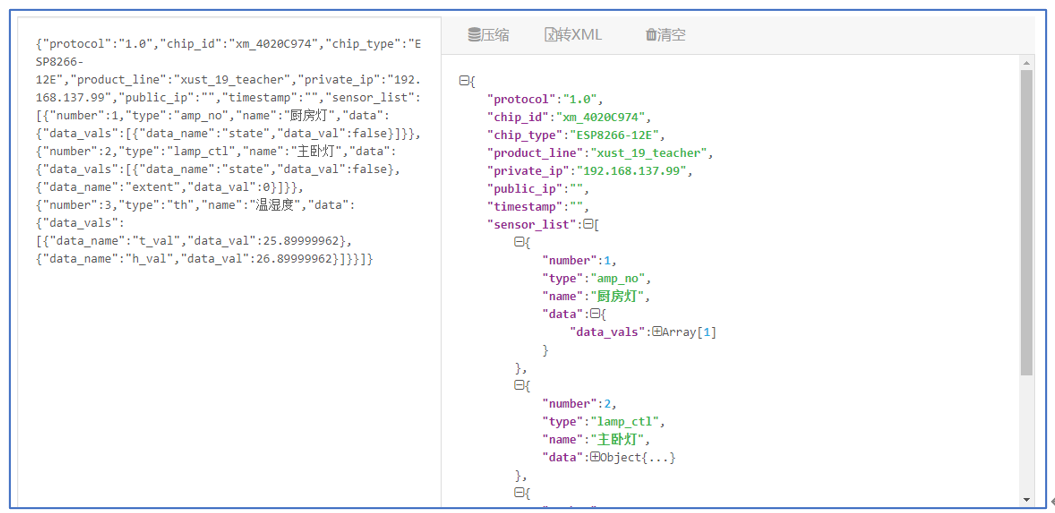1055x513 pixels.
Task: Click the "protocol":"1.0" line
Action: click(x=546, y=99)
